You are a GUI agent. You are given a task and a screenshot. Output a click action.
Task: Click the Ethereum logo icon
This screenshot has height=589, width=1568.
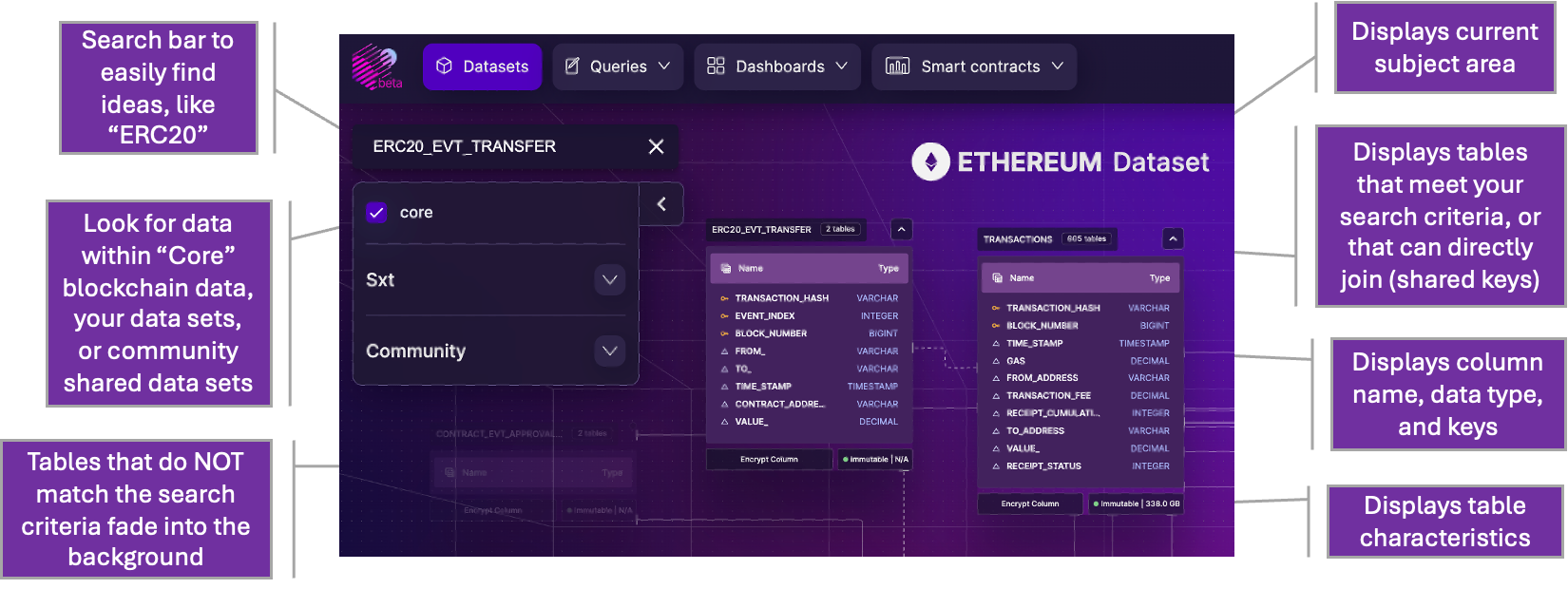[930, 162]
